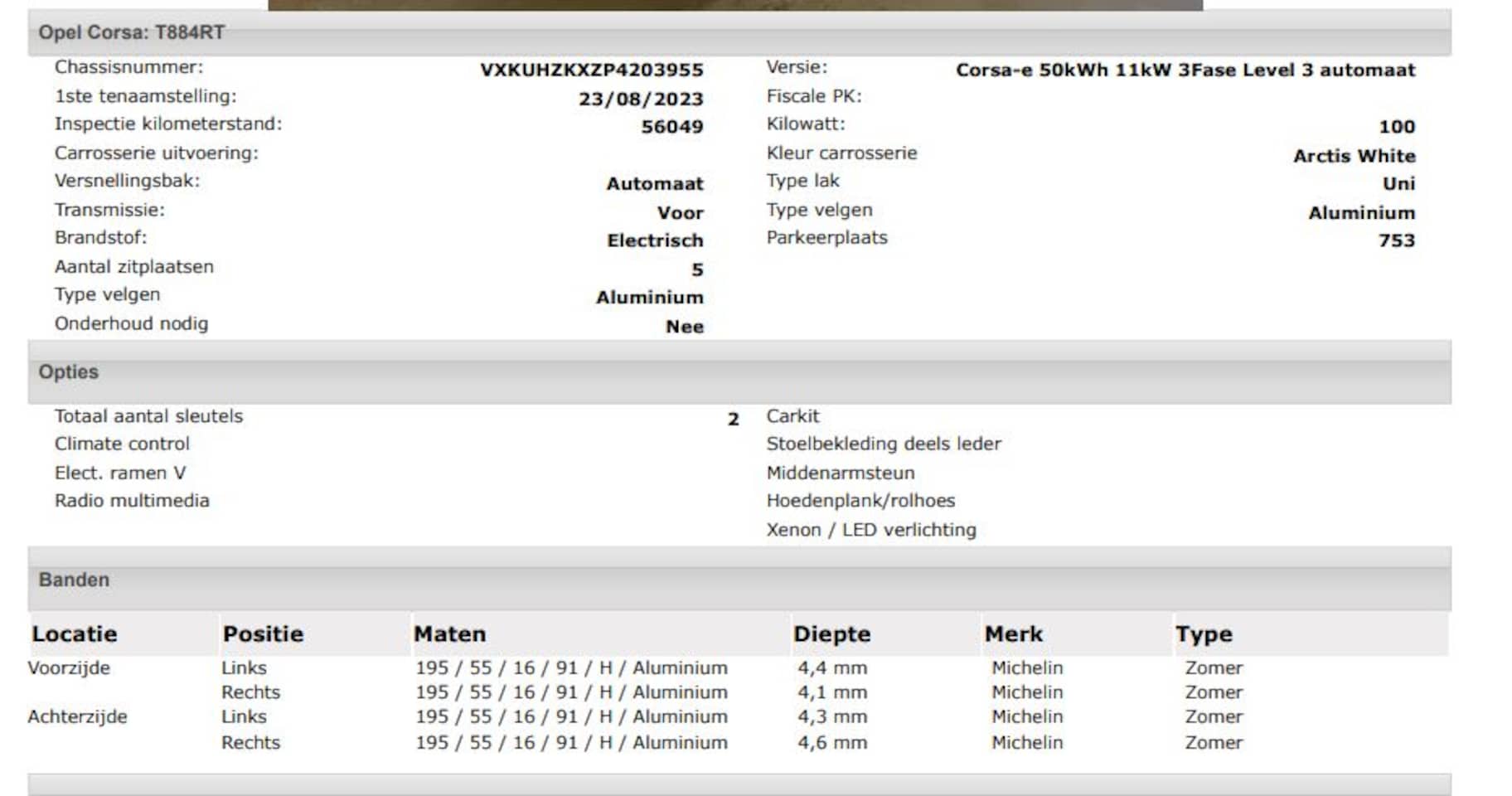
Task: Click the Merk column header
Action: (1014, 634)
